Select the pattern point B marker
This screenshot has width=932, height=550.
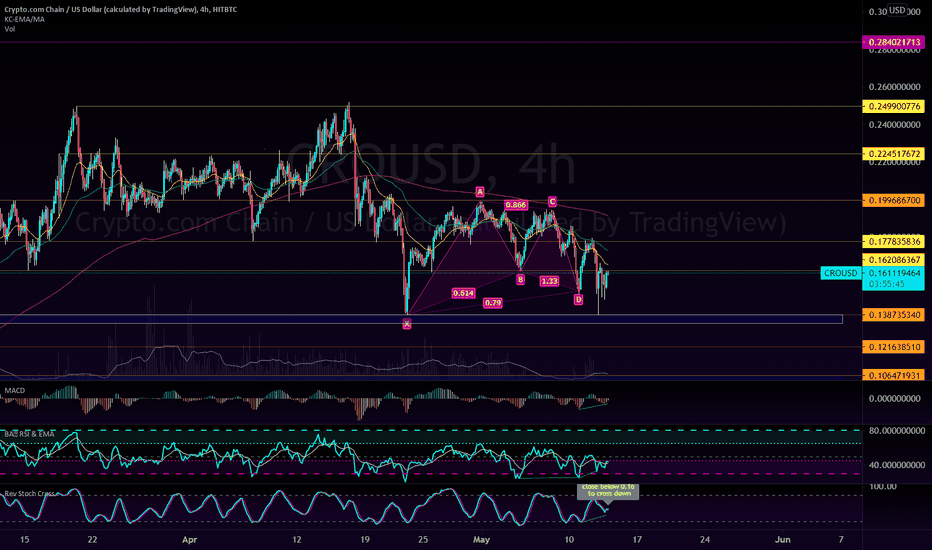tap(520, 279)
